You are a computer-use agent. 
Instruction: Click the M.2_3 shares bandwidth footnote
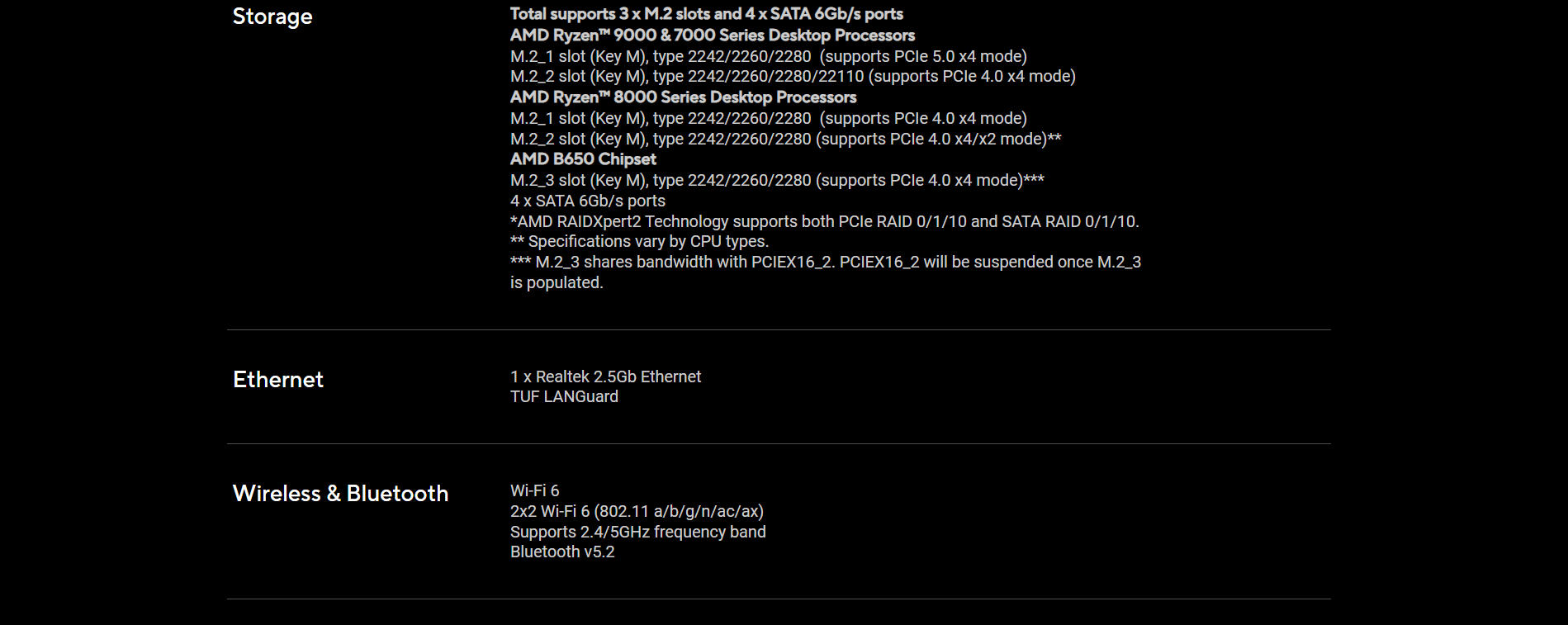(826, 272)
